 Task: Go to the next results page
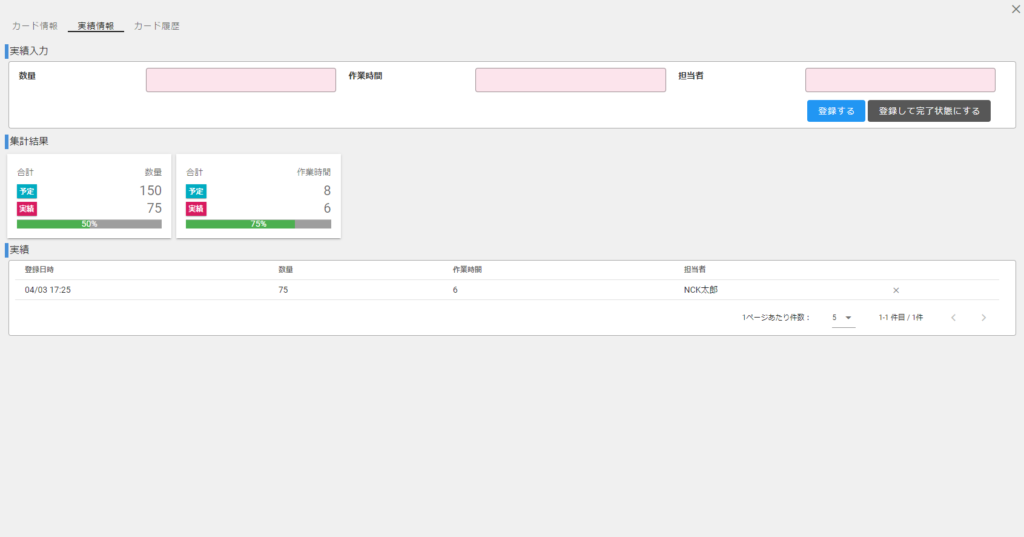(983, 318)
